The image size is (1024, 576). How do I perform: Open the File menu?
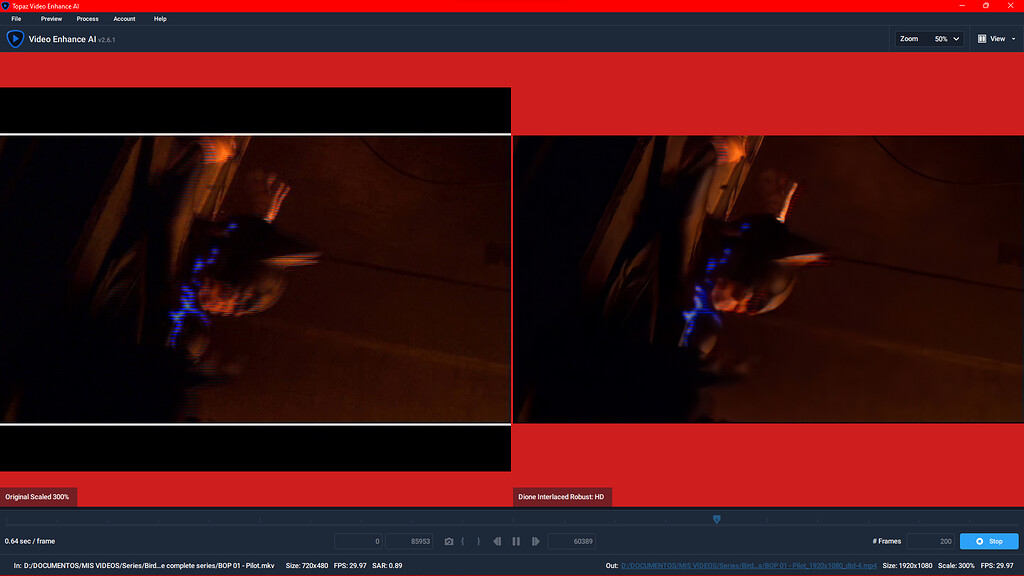[16, 18]
